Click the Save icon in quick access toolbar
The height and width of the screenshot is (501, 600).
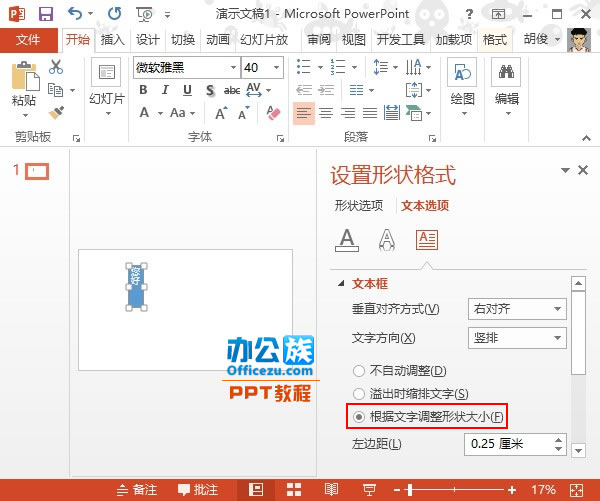45,13
